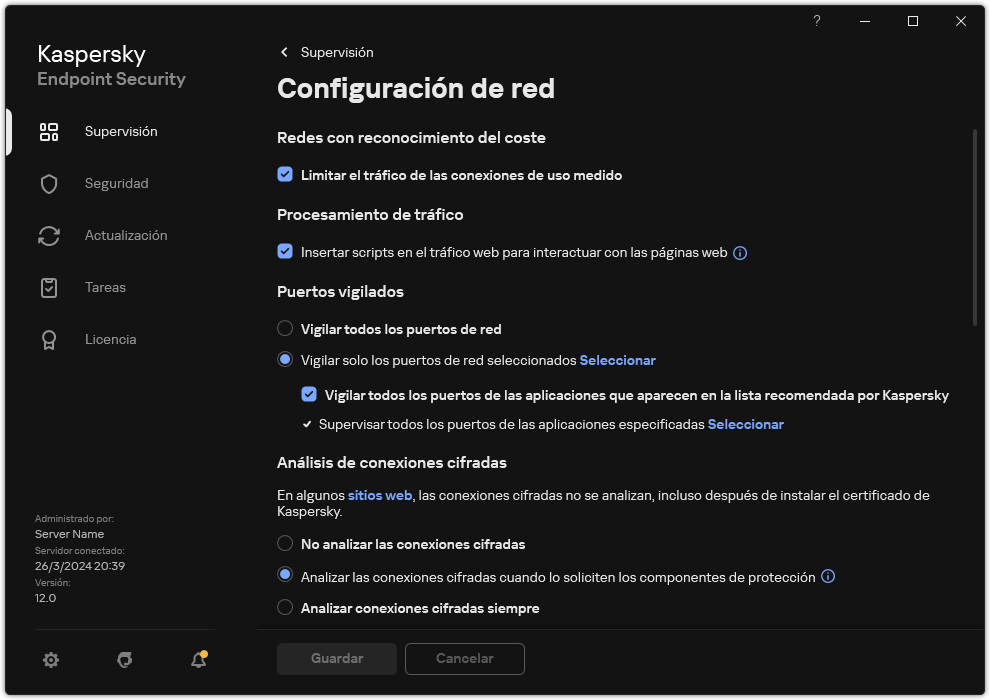
Task: Uncheck script insertion into web traffic
Action: [x=285, y=252]
